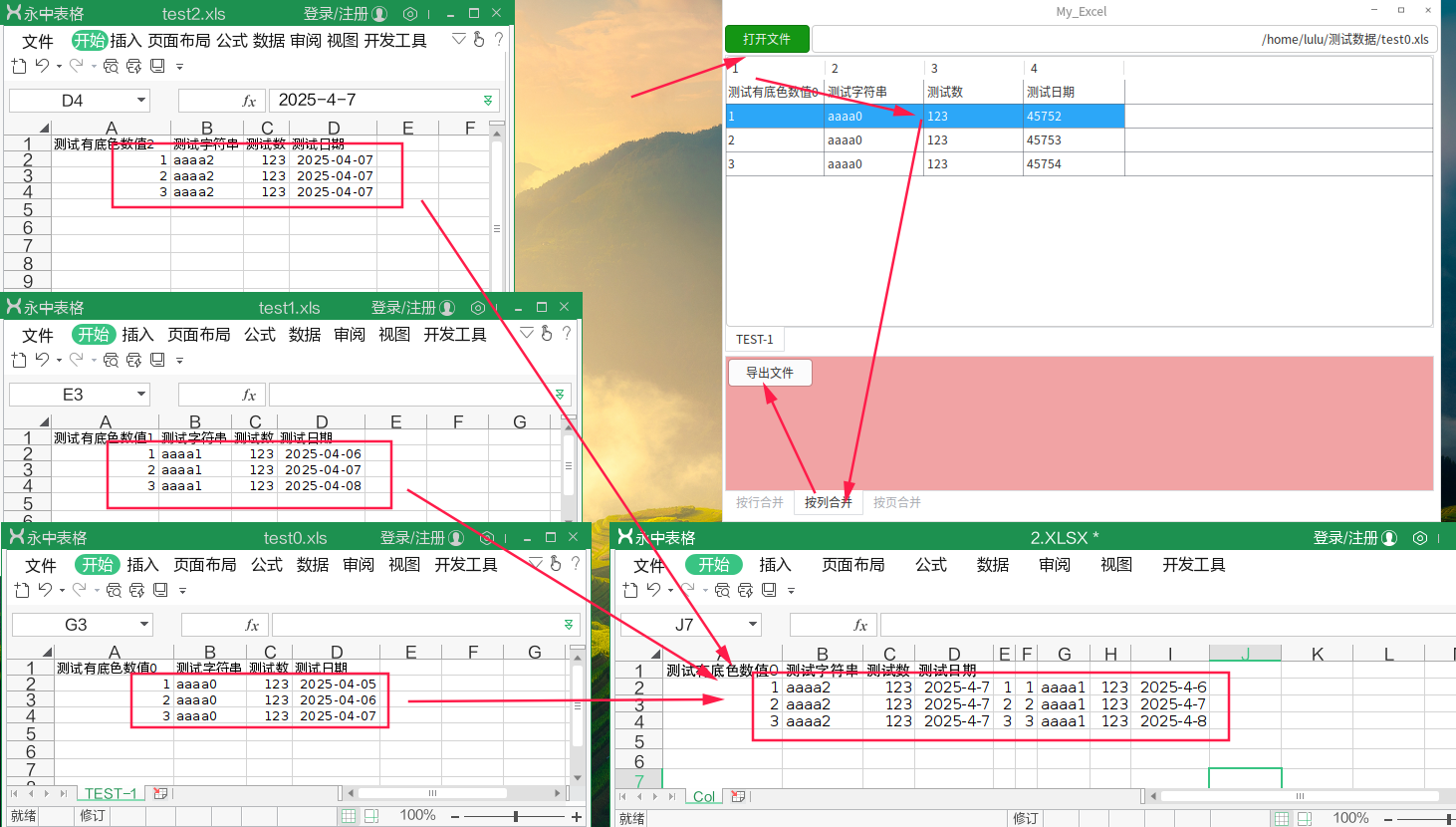This screenshot has width=1456, height=827.
Task: Open the G3 name box dropdown in test0.xls
Action: (144, 625)
